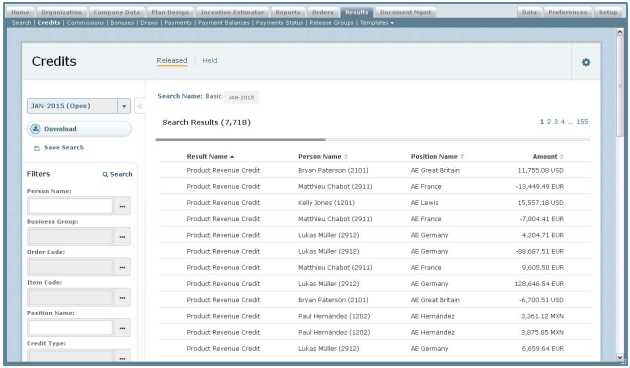The height and width of the screenshot is (368, 630).
Task: Click the vertical scrollbar up arrow
Action: pyautogui.click(x=620, y=32)
